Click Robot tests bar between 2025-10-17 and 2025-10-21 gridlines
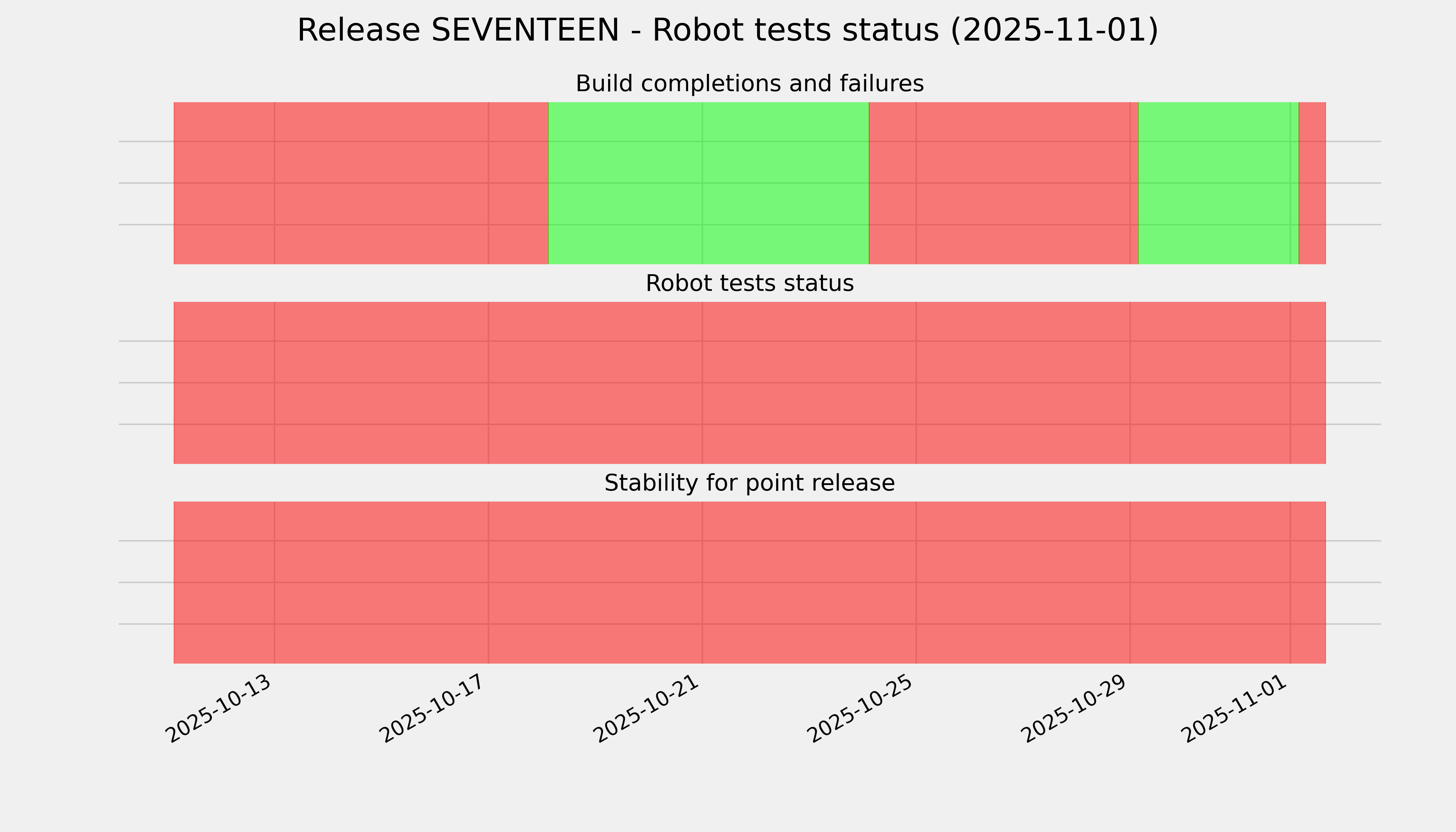Viewport: 1456px width, 832px height. [x=596, y=383]
